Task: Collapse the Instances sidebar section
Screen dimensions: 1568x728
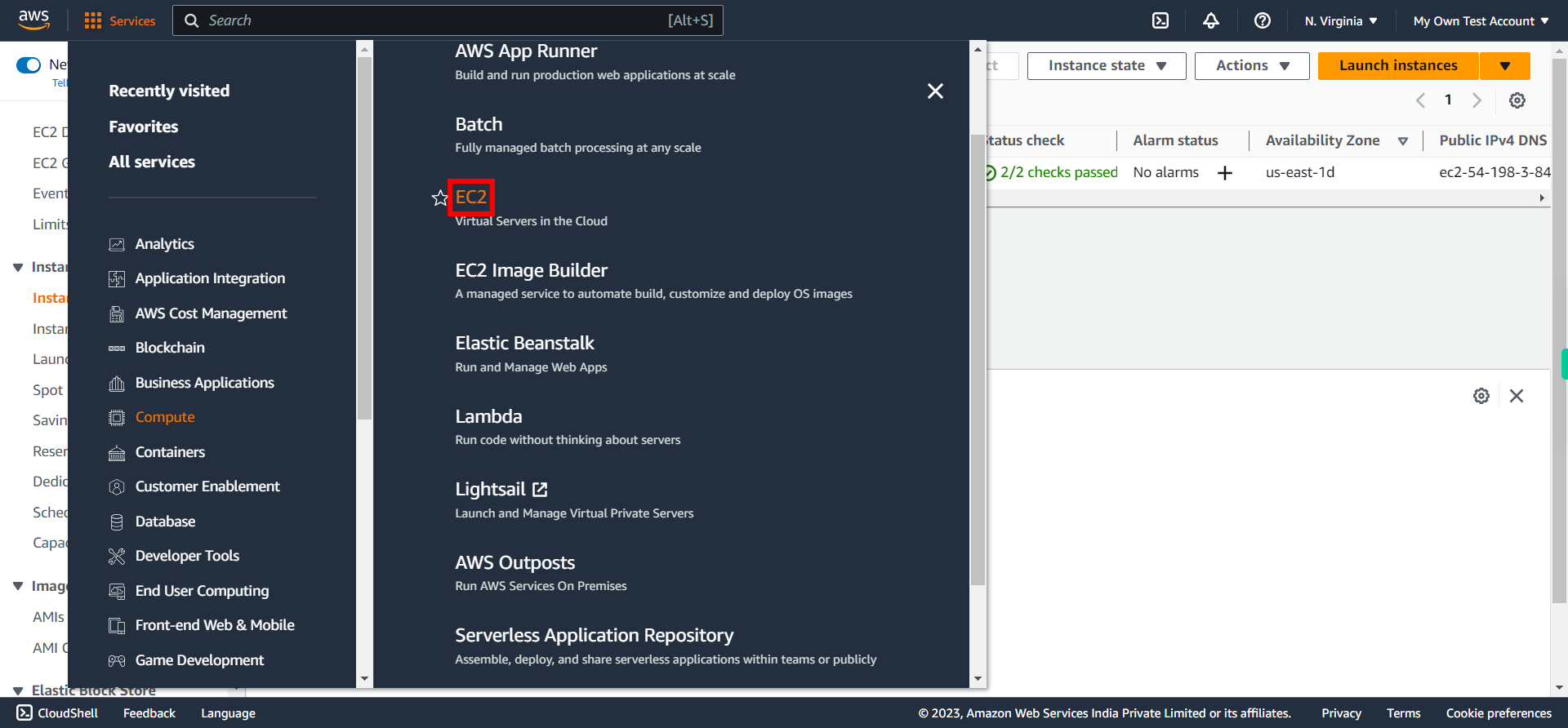Action: pos(18,268)
